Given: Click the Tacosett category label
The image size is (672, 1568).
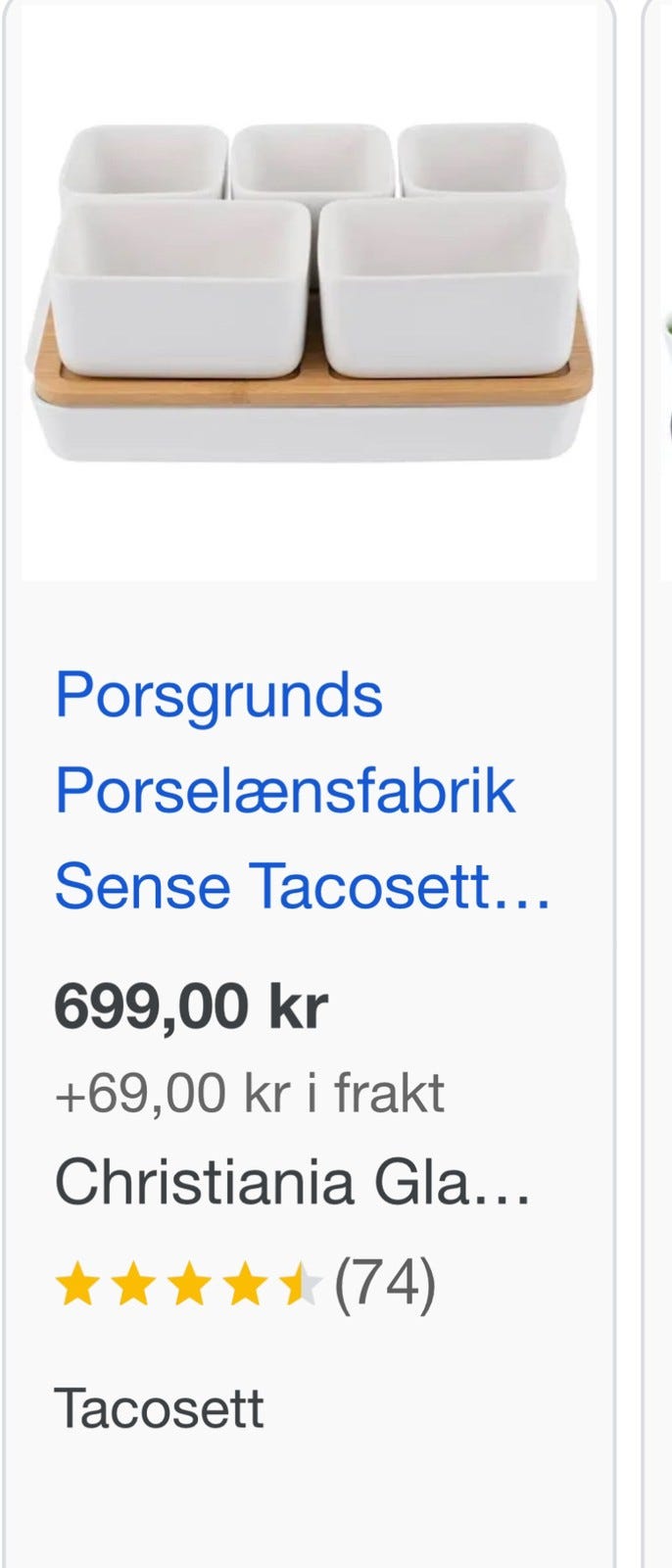Looking at the screenshot, I should click(x=159, y=1408).
